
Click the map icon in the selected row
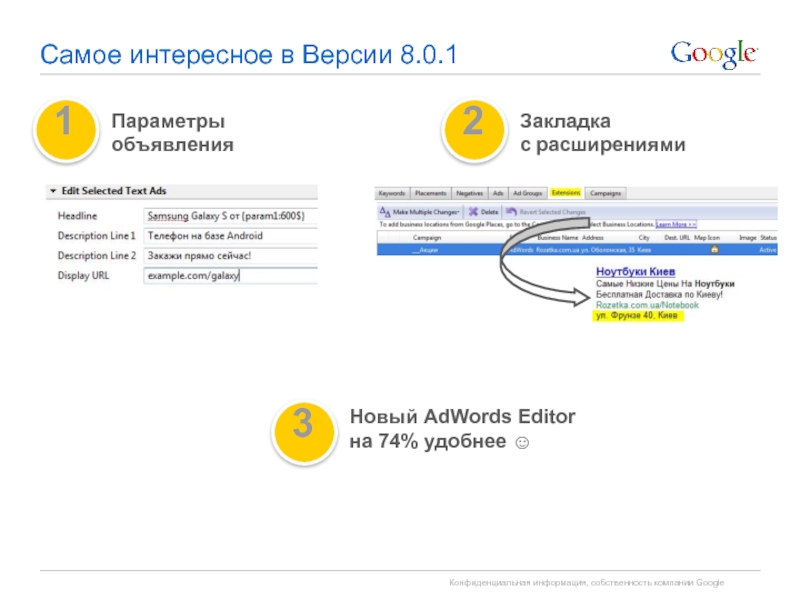point(714,249)
